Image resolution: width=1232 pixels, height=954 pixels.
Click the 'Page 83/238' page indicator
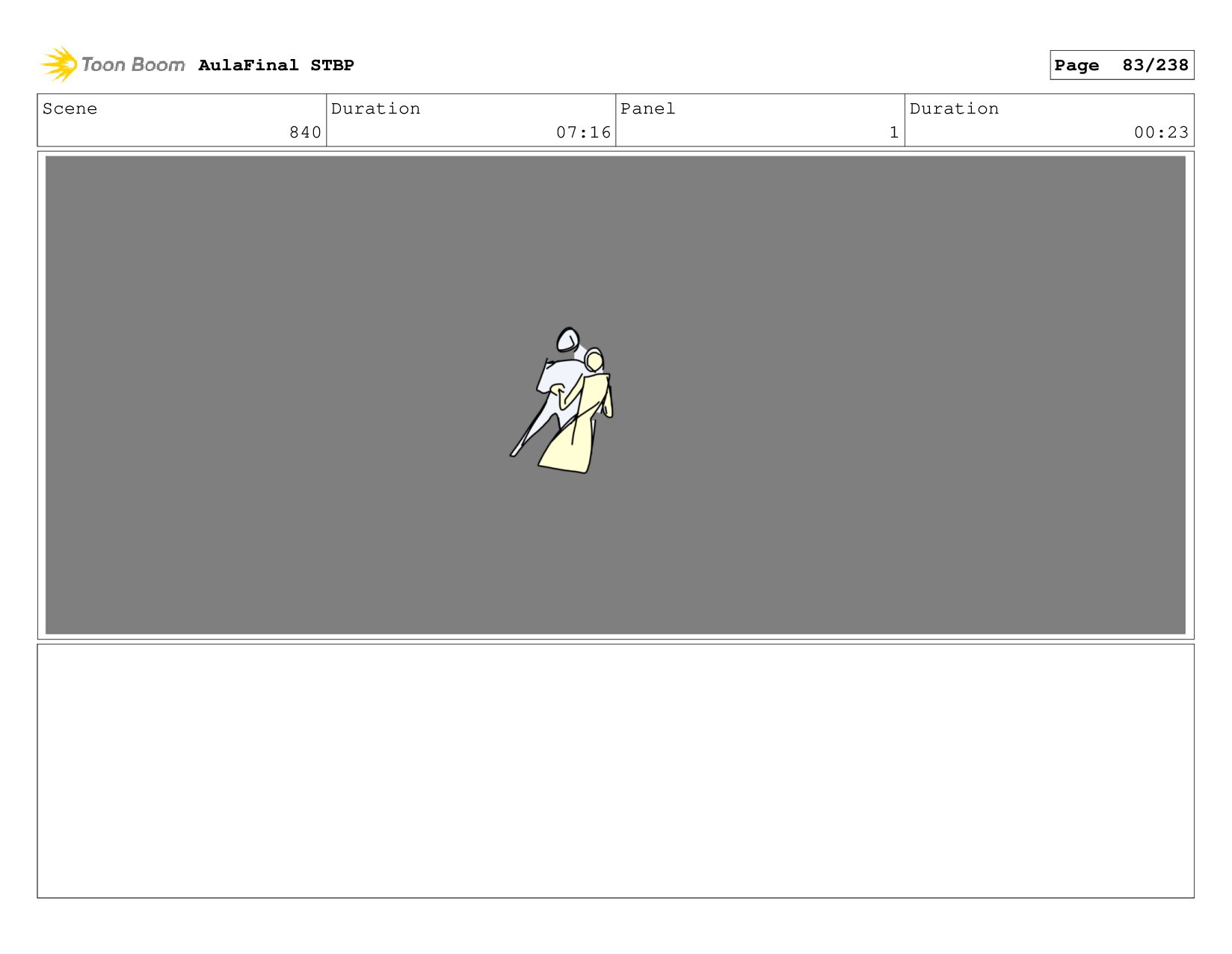click(1121, 65)
